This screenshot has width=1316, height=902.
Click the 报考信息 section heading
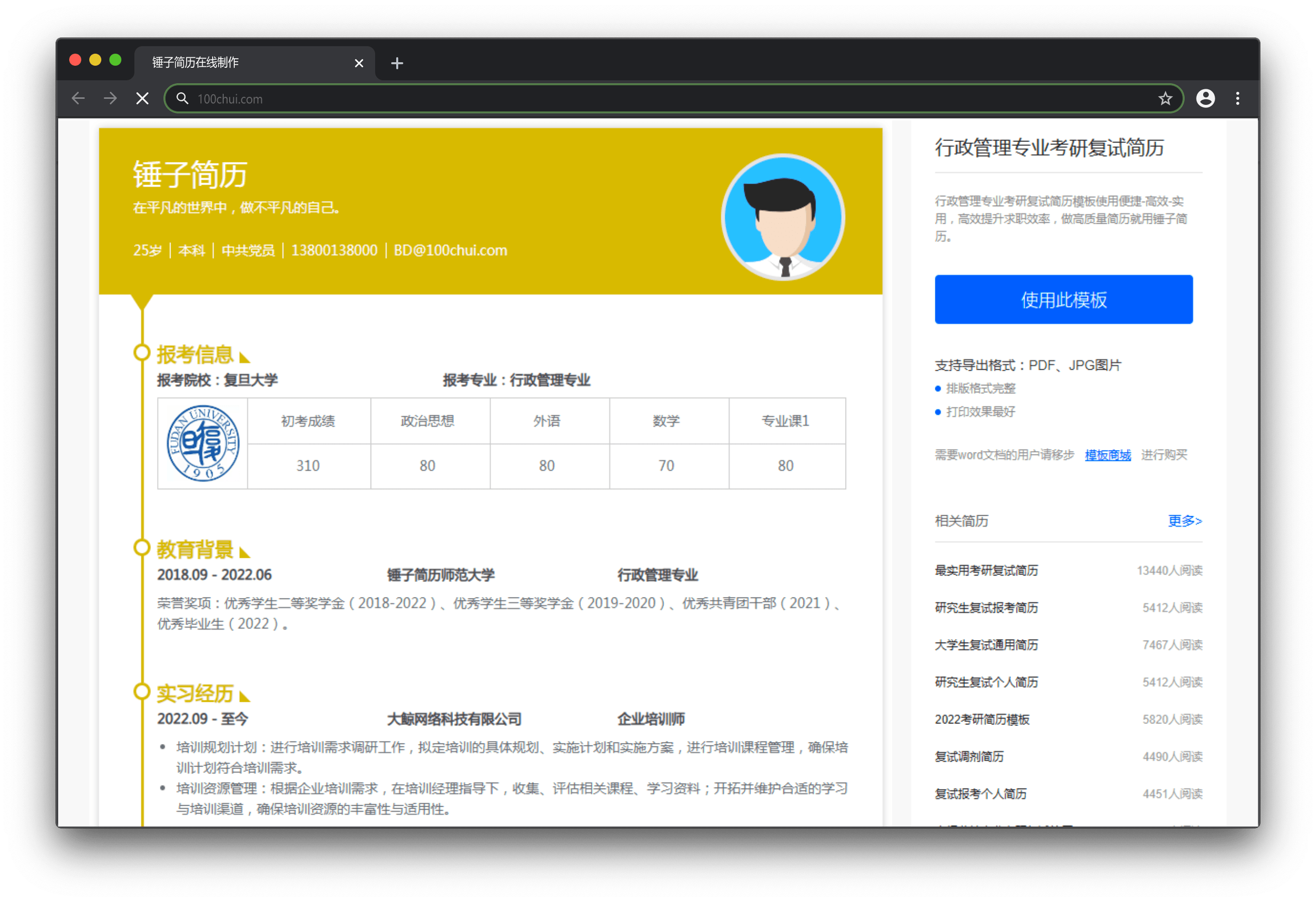195,355
